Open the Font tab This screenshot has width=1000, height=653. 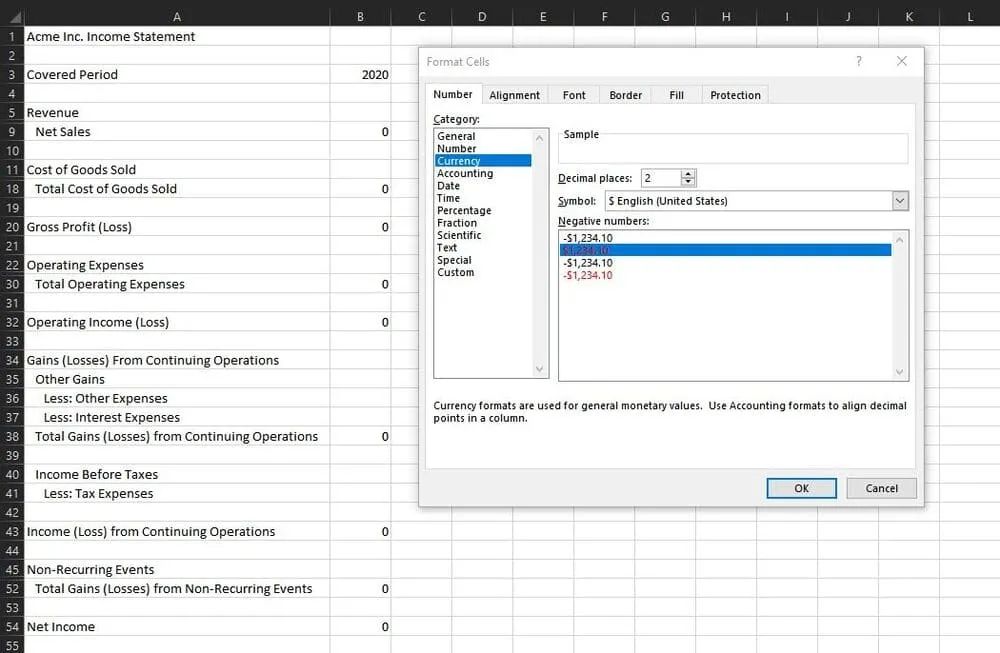tap(573, 94)
